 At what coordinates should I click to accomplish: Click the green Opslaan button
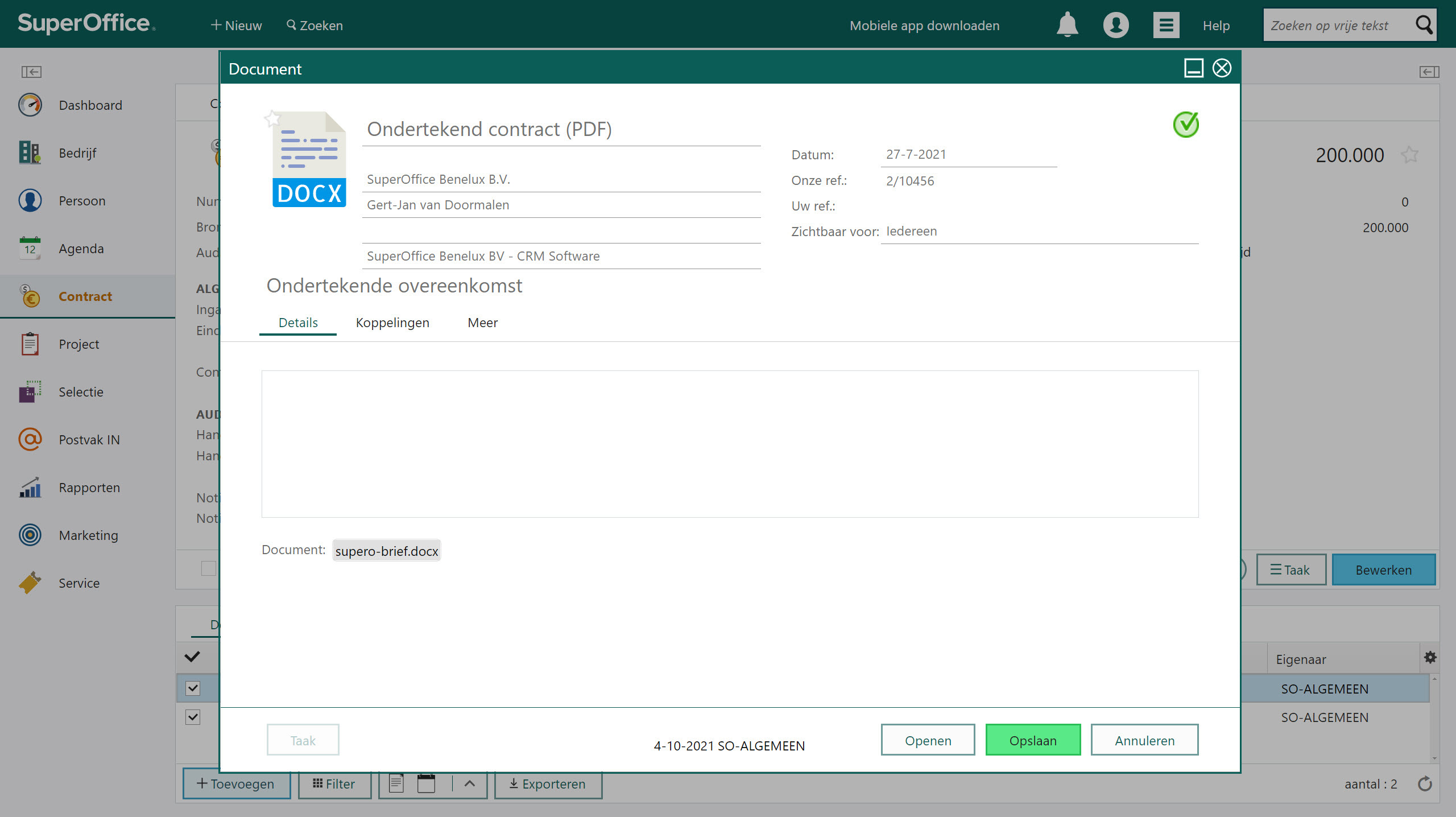pos(1033,740)
